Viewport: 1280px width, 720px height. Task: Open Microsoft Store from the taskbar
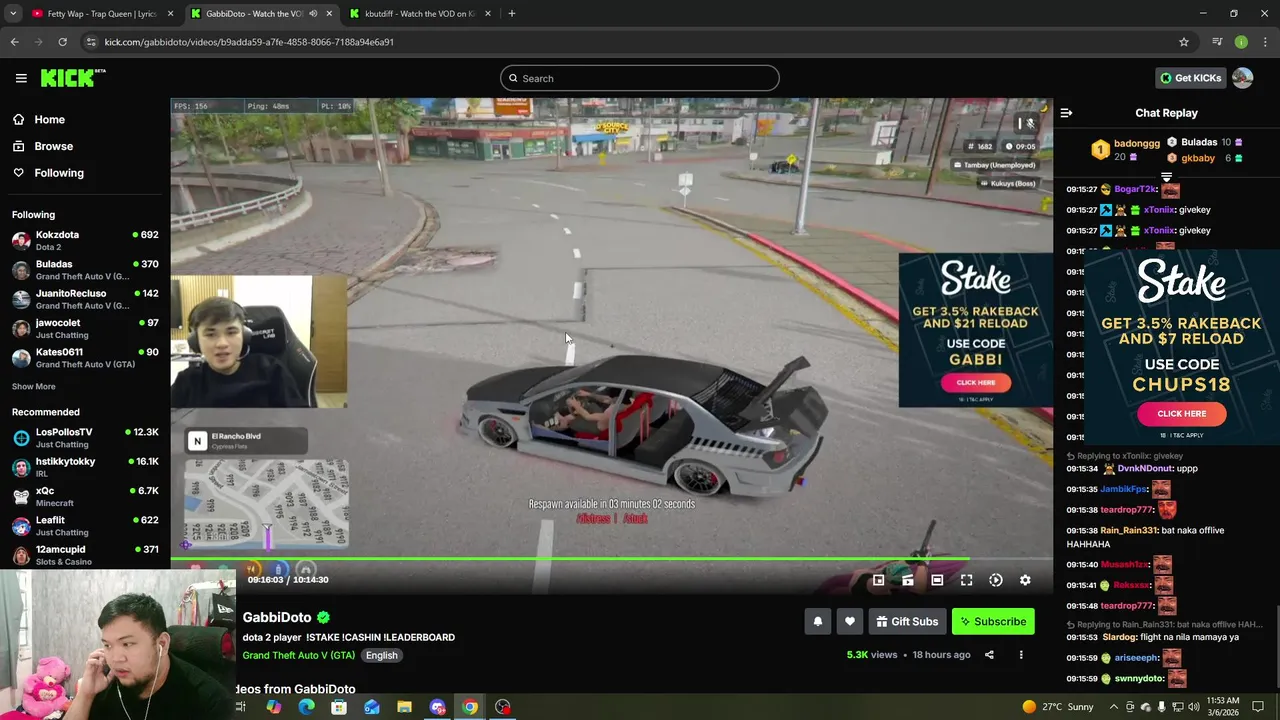(339, 707)
